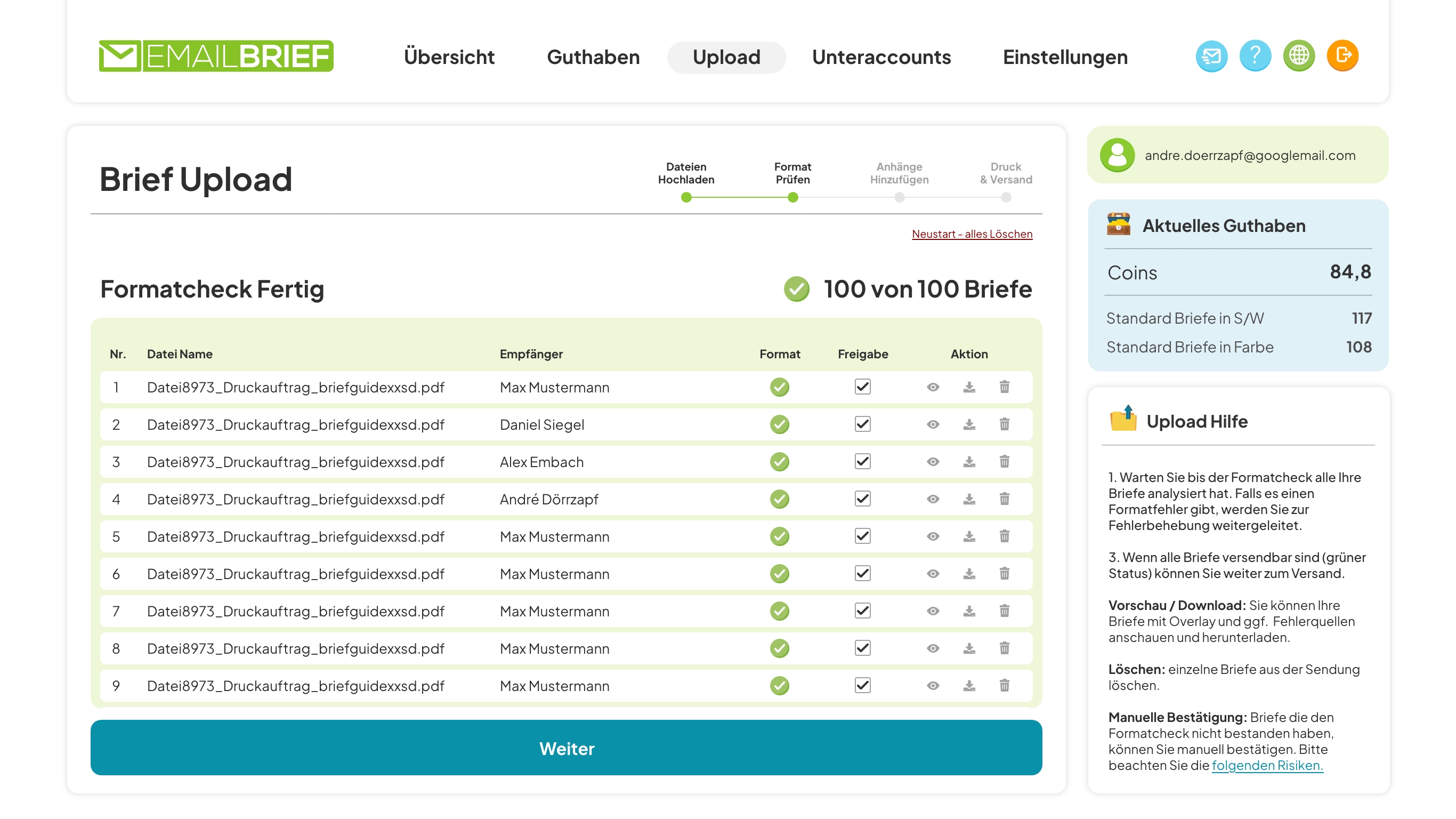This screenshot has height=819, width=1456.
Task: Preview letter 1 with the eye icon
Action: coord(933,388)
